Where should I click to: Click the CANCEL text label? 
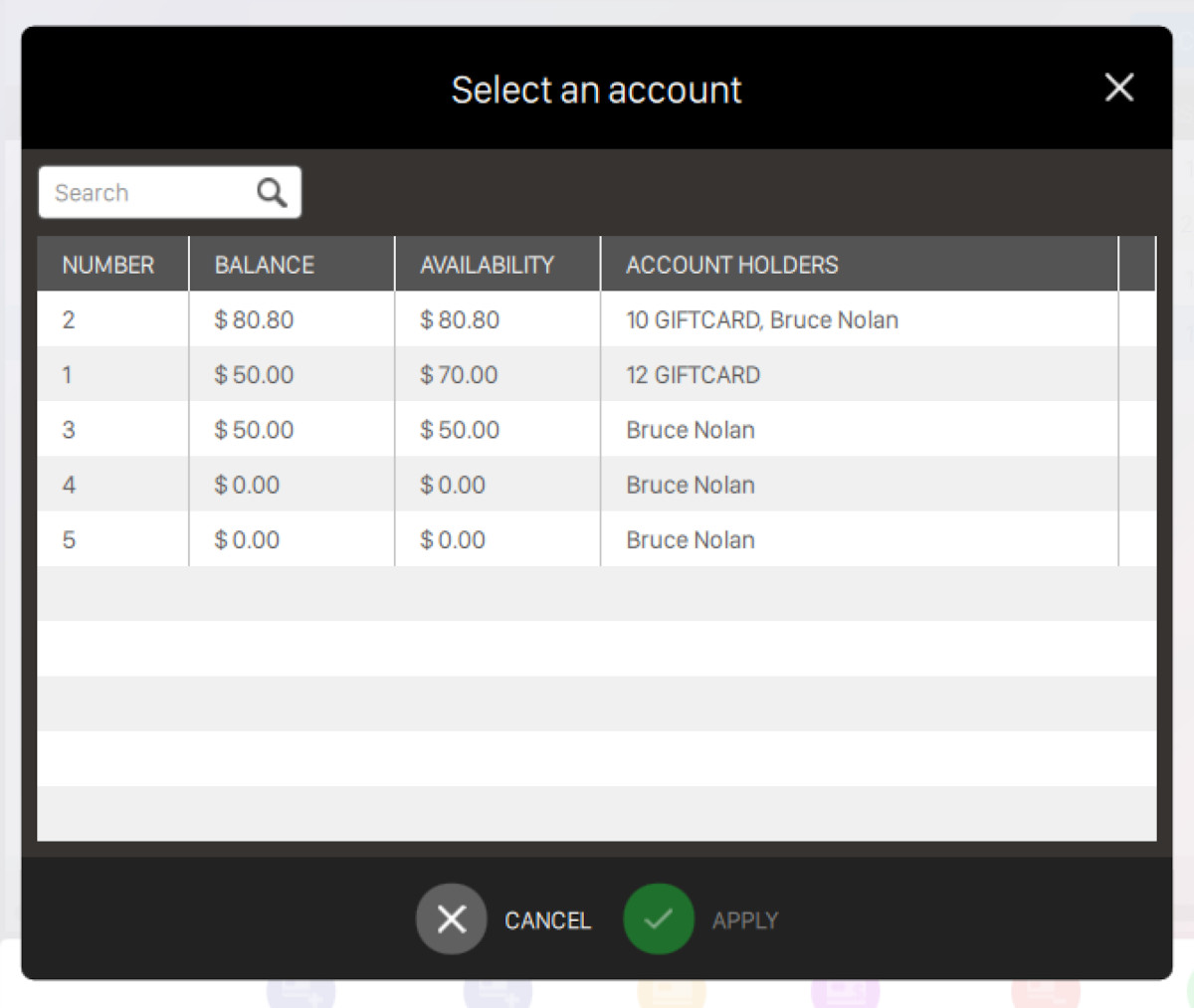[x=547, y=921]
